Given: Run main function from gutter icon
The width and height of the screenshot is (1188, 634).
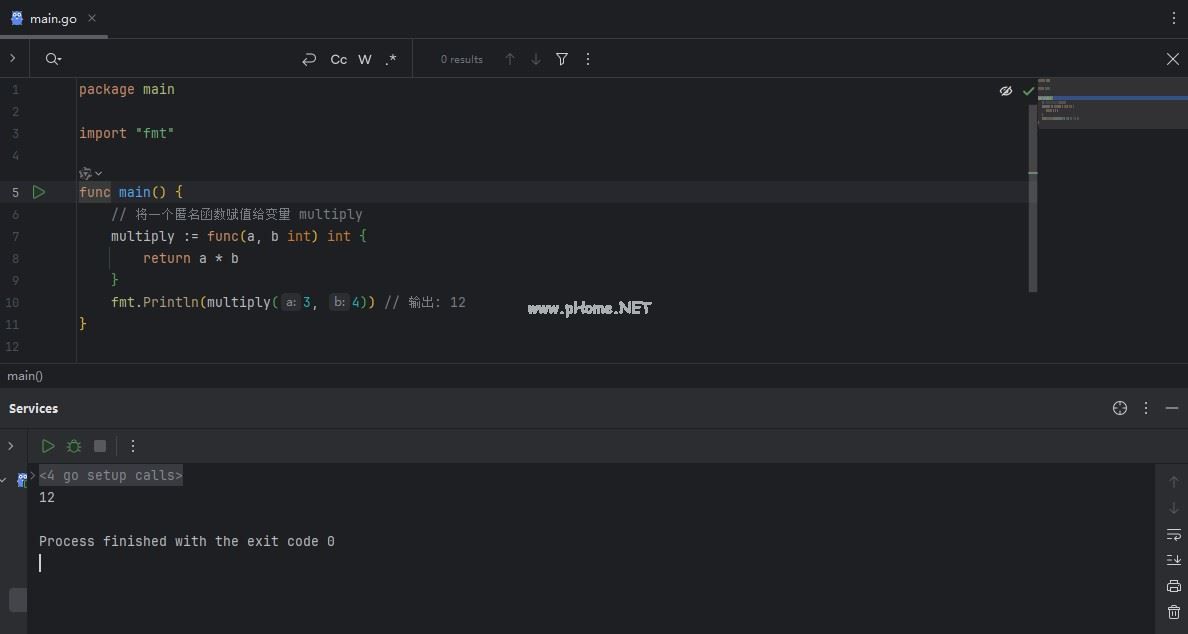Looking at the screenshot, I should (39, 192).
